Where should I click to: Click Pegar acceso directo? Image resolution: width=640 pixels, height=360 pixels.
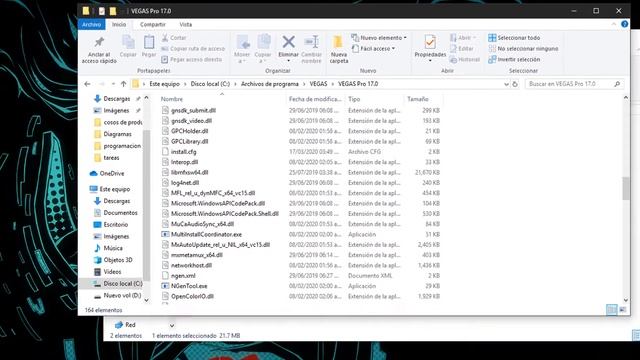191,60
